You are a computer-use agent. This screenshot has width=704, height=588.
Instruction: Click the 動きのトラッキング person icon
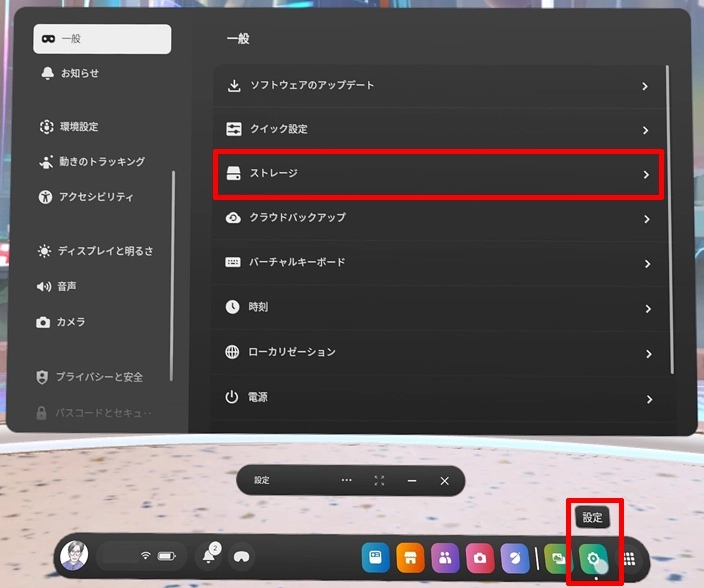click(x=46, y=162)
